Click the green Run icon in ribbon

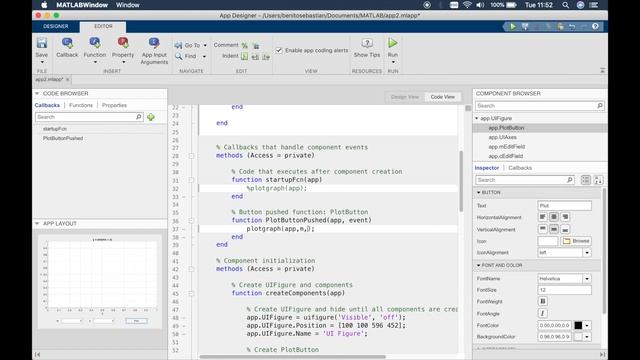pyautogui.click(x=393, y=43)
